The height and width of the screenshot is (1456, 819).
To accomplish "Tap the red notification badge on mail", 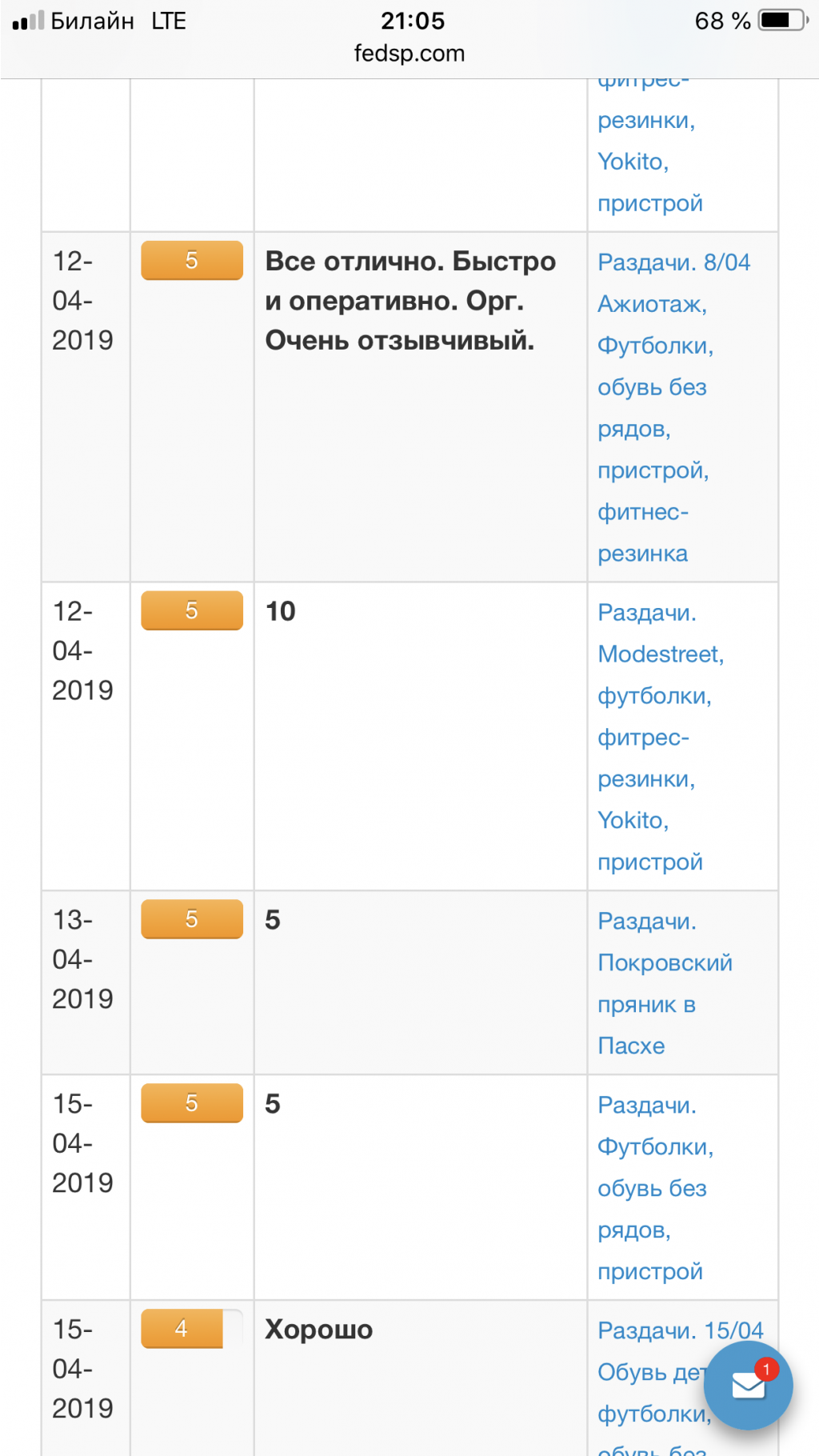I will (766, 1370).
